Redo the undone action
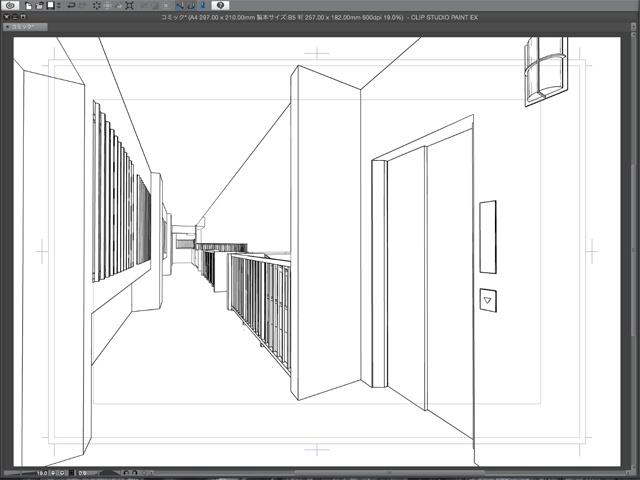Viewport: 640px width, 480px height. 82,5
